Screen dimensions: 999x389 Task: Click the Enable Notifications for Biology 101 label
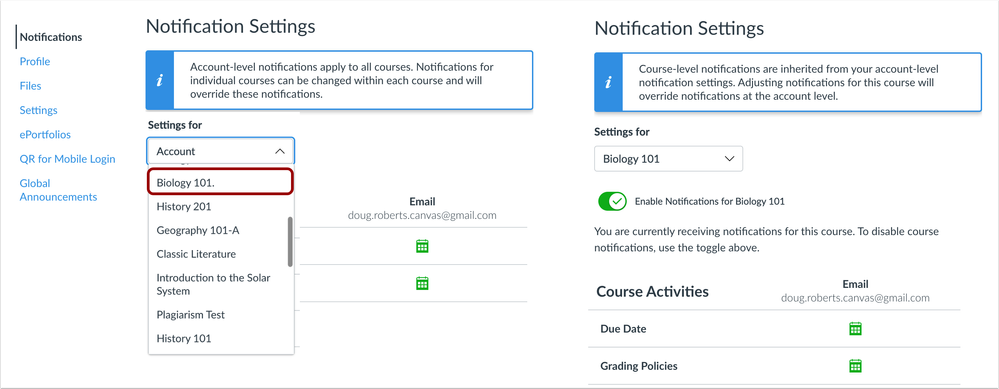click(710, 201)
